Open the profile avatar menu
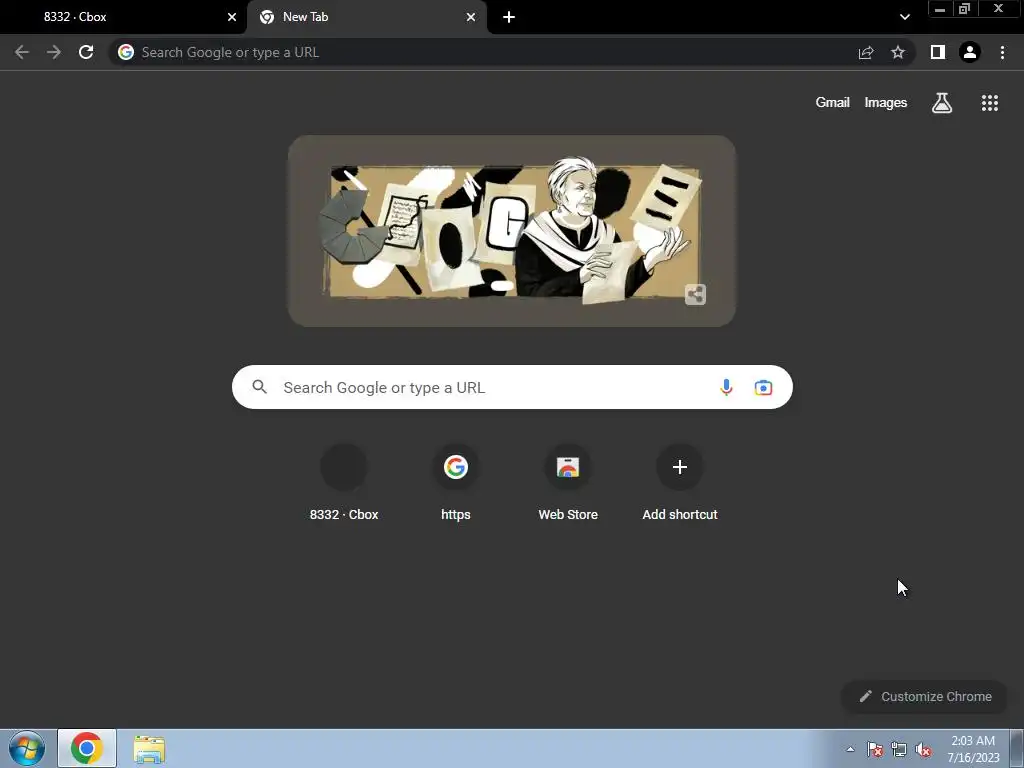 tap(970, 52)
